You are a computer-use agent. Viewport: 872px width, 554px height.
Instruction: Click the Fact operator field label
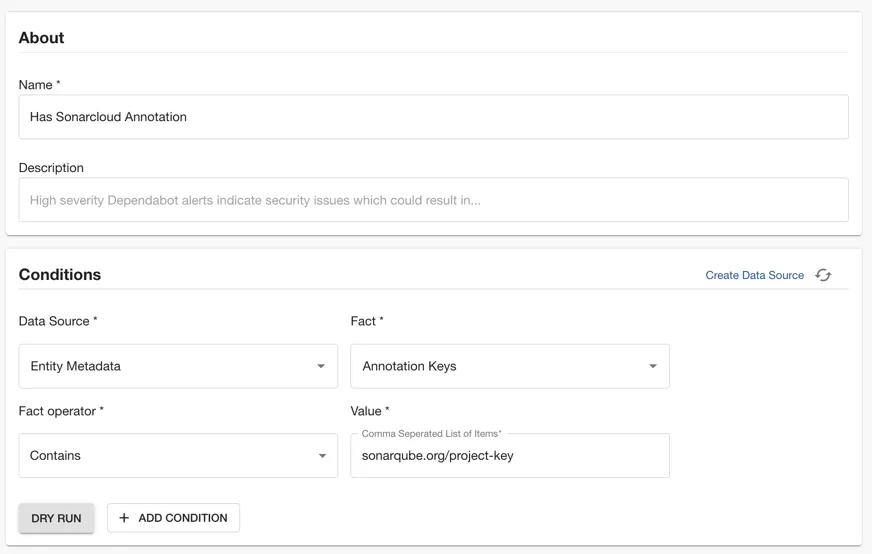pos(61,411)
